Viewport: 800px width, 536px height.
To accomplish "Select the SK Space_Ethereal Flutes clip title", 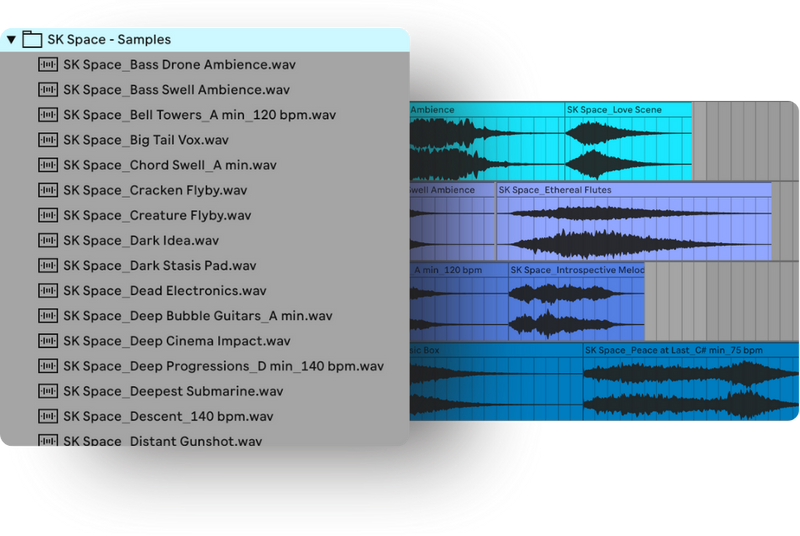I will [x=633, y=190].
